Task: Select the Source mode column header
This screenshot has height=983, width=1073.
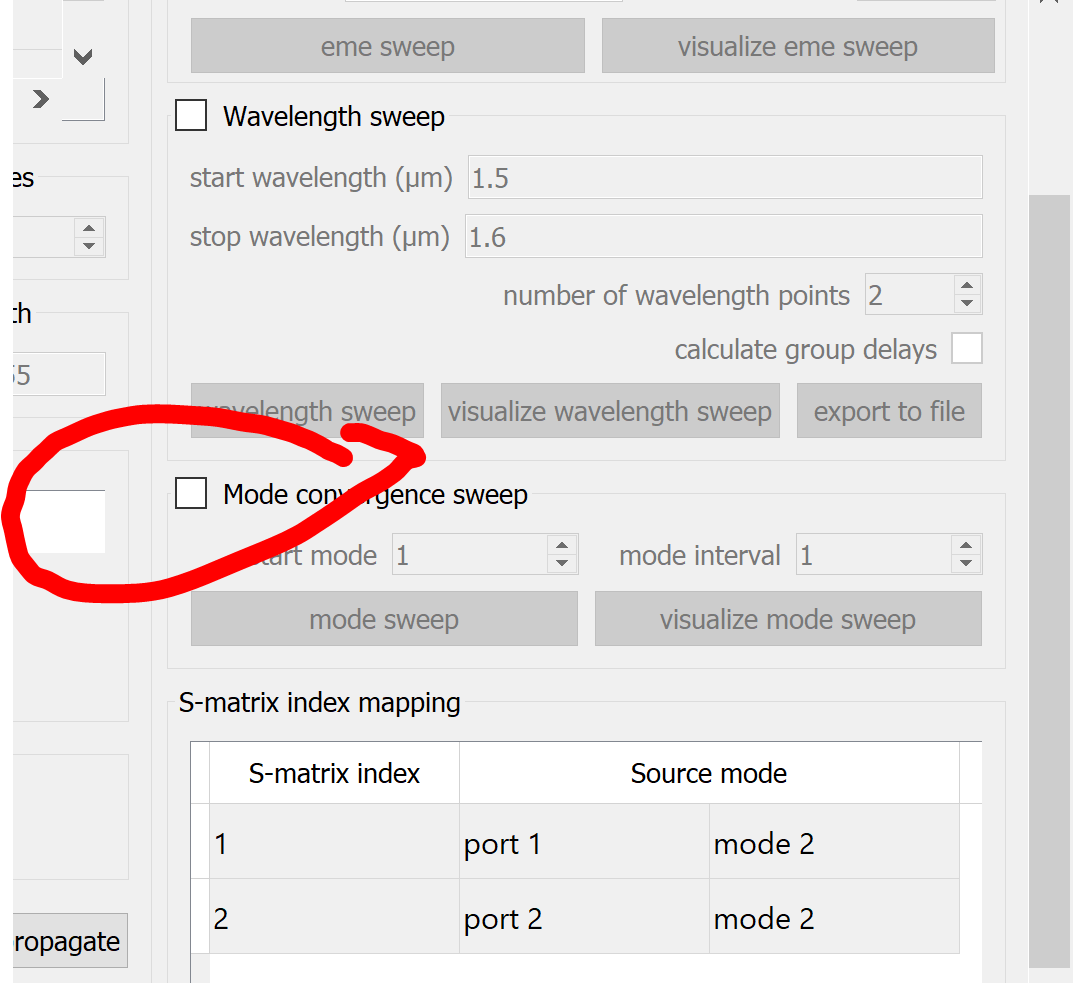Action: pos(709,773)
